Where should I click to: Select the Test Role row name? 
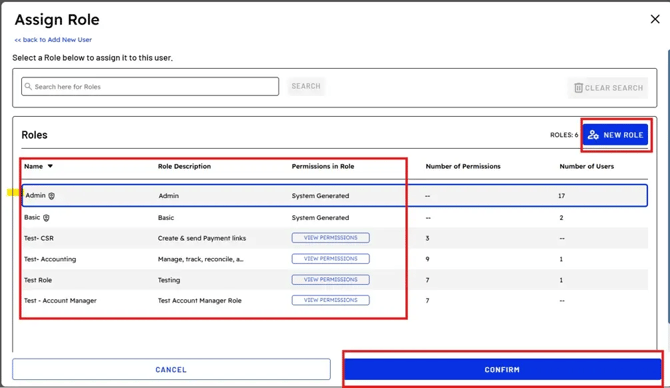coord(38,280)
